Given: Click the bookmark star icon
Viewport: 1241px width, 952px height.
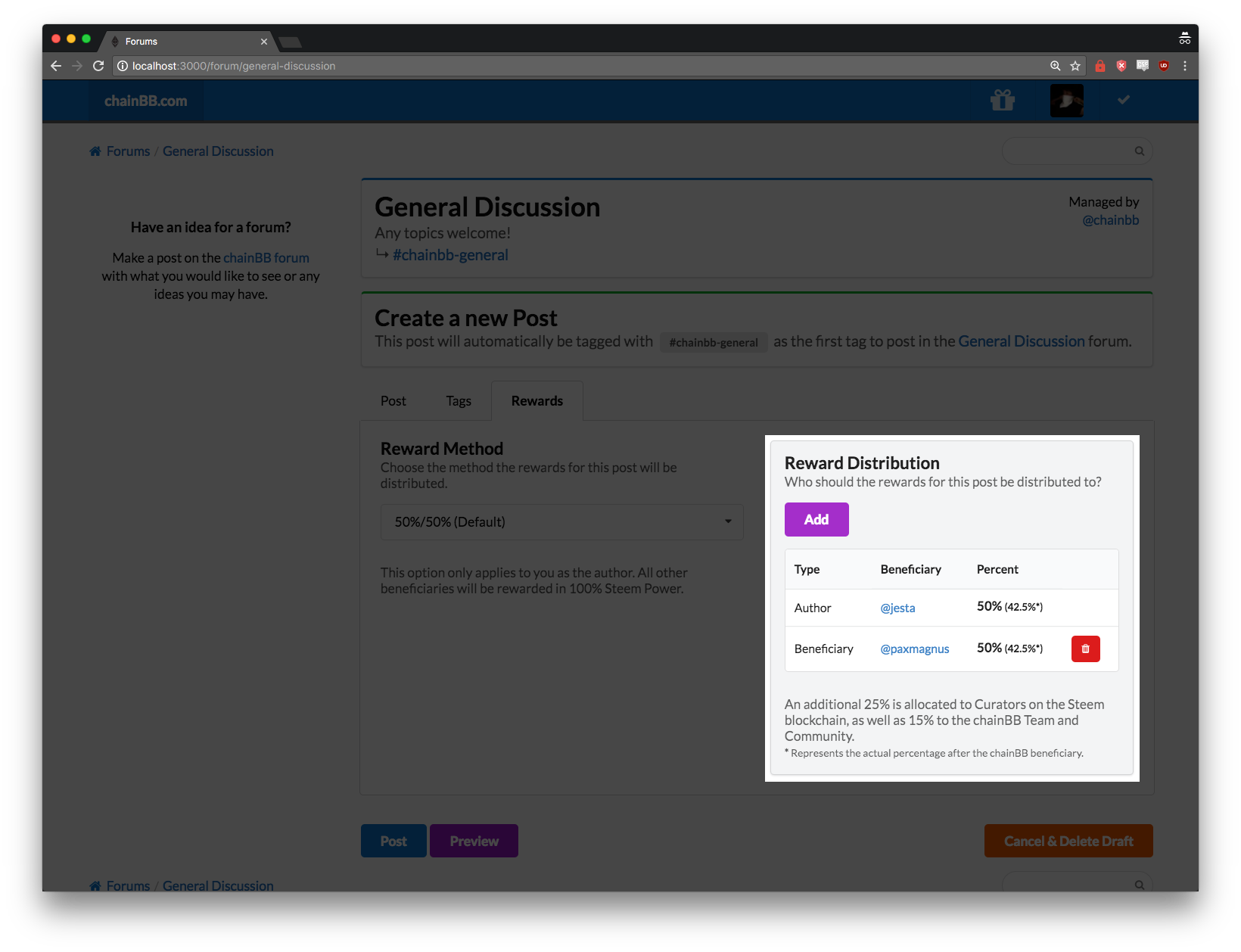Looking at the screenshot, I should (1075, 66).
